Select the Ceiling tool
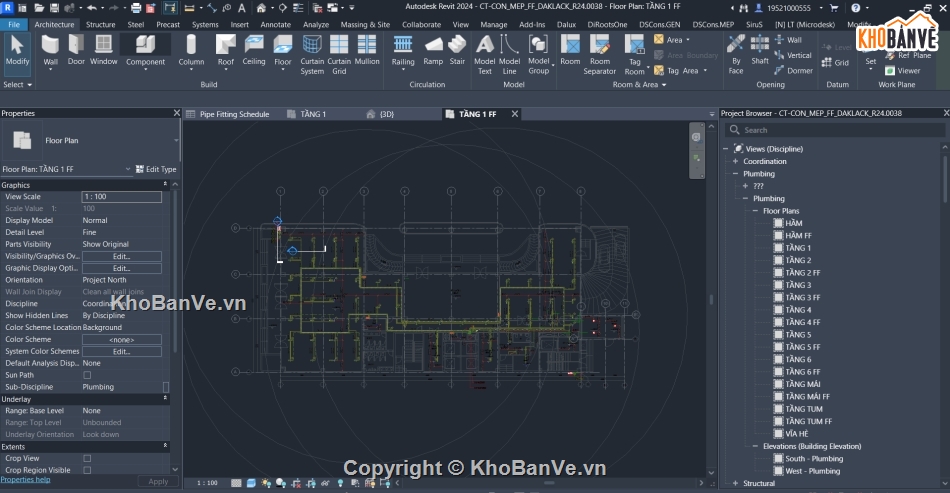Screen dimensions: 950x493 tap(254, 51)
